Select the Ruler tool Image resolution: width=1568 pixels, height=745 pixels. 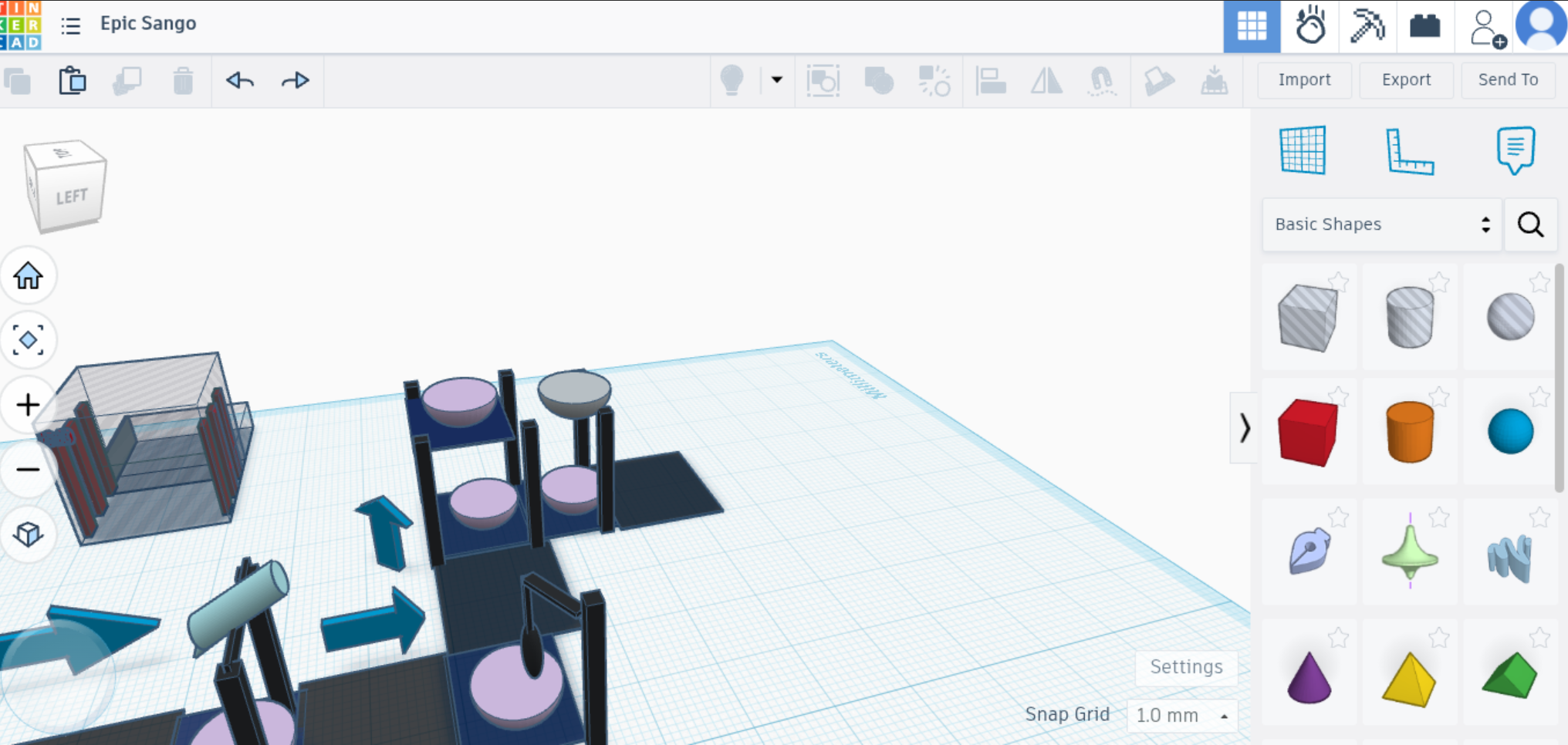tap(1409, 150)
